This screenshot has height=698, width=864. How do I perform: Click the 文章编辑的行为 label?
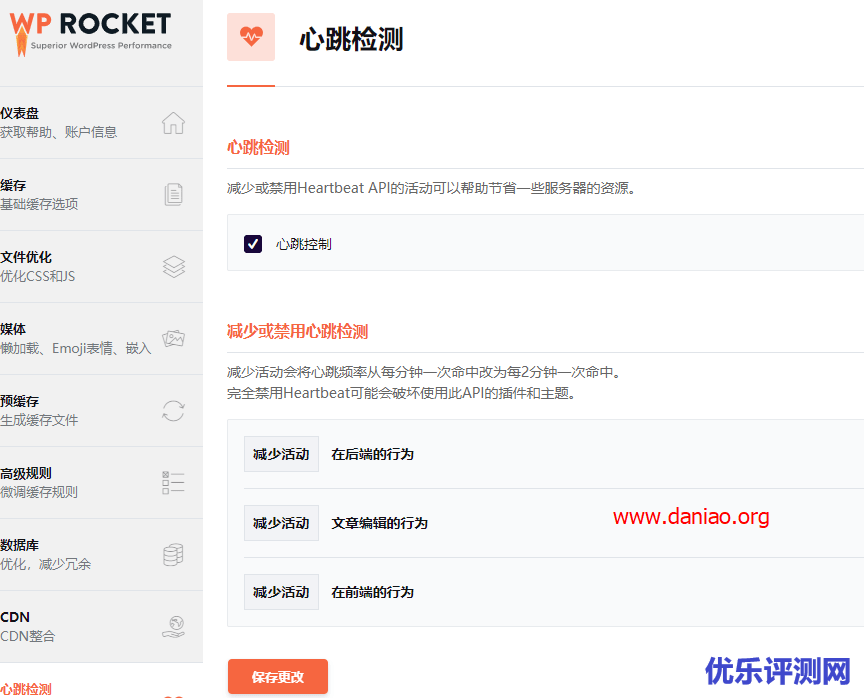[x=379, y=523]
